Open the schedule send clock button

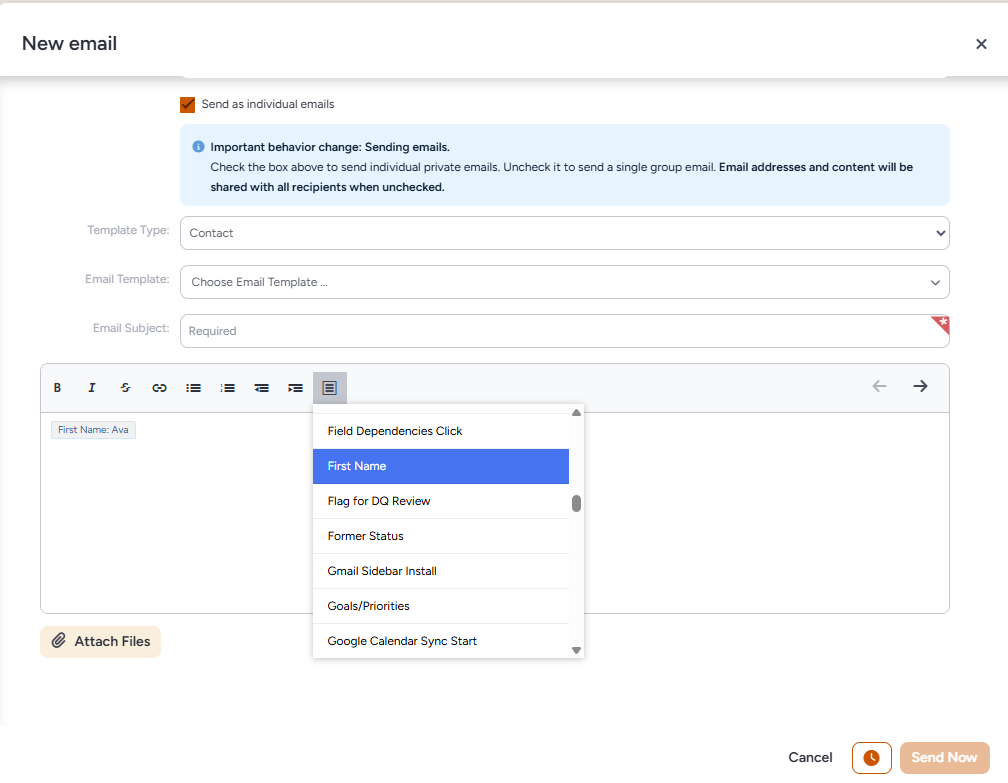872,758
